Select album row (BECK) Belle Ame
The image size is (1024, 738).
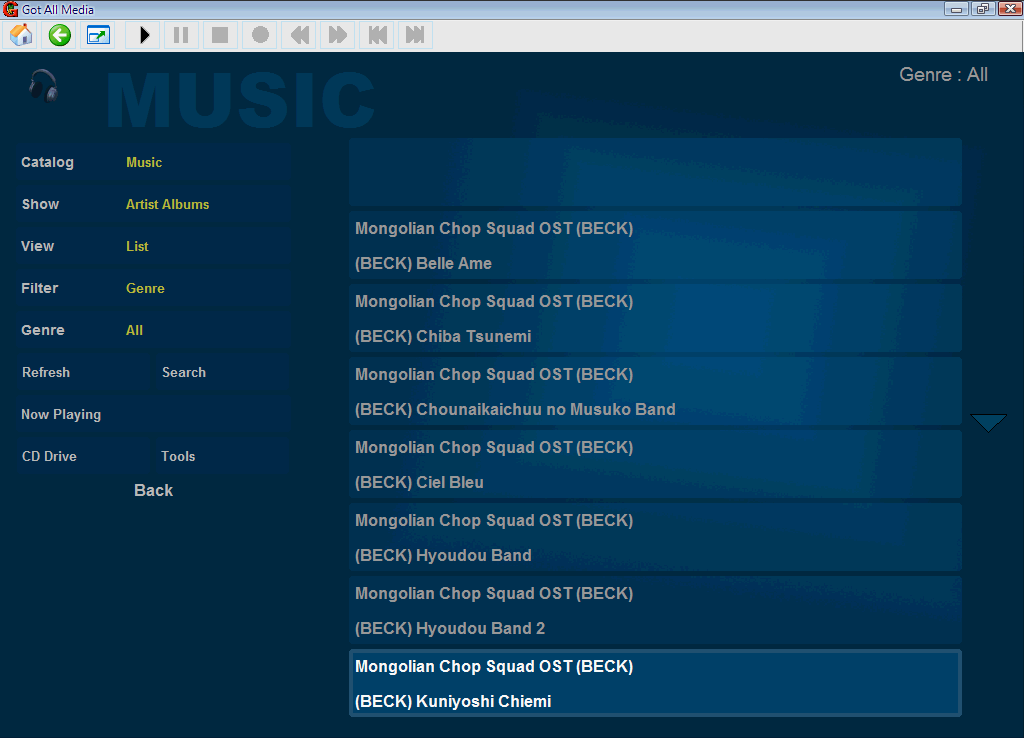coord(655,246)
